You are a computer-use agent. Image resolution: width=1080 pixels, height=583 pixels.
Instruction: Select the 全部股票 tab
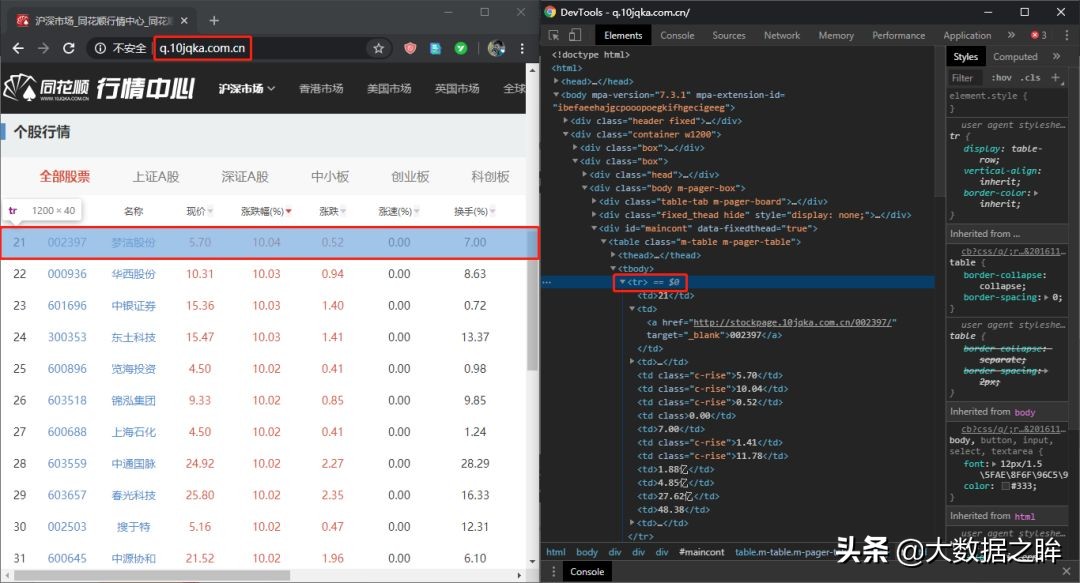pyautogui.click(x=65, y=177)
